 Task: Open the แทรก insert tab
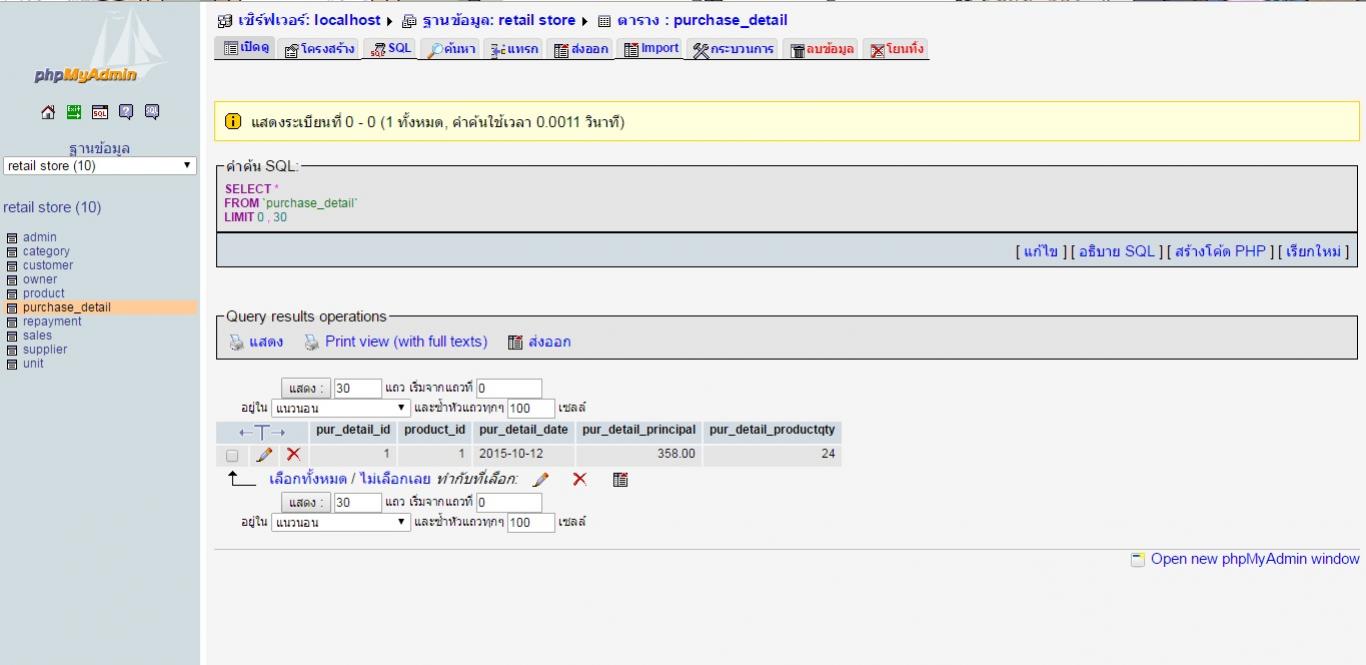click(514, 49)
